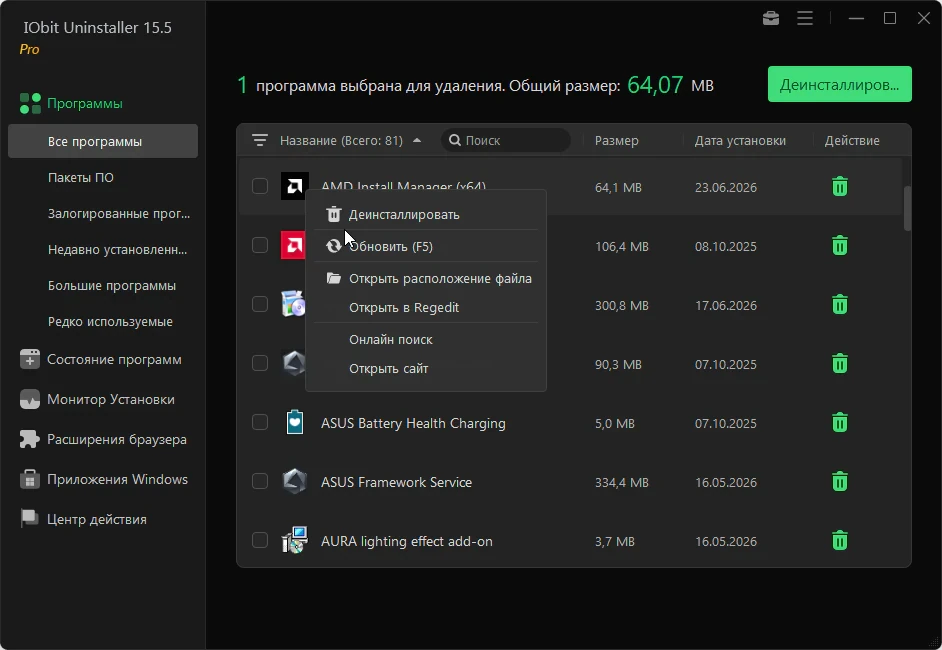Click the filter icon beside Название

(x=260, y=140)
